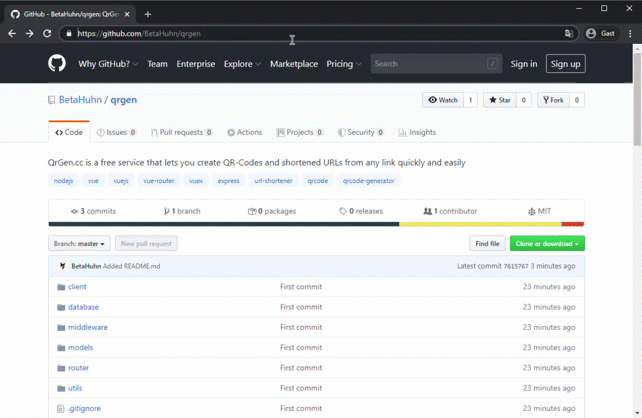642x418 pixels.
Task: Open the 1 contributor link
Action: coord(450,211)
